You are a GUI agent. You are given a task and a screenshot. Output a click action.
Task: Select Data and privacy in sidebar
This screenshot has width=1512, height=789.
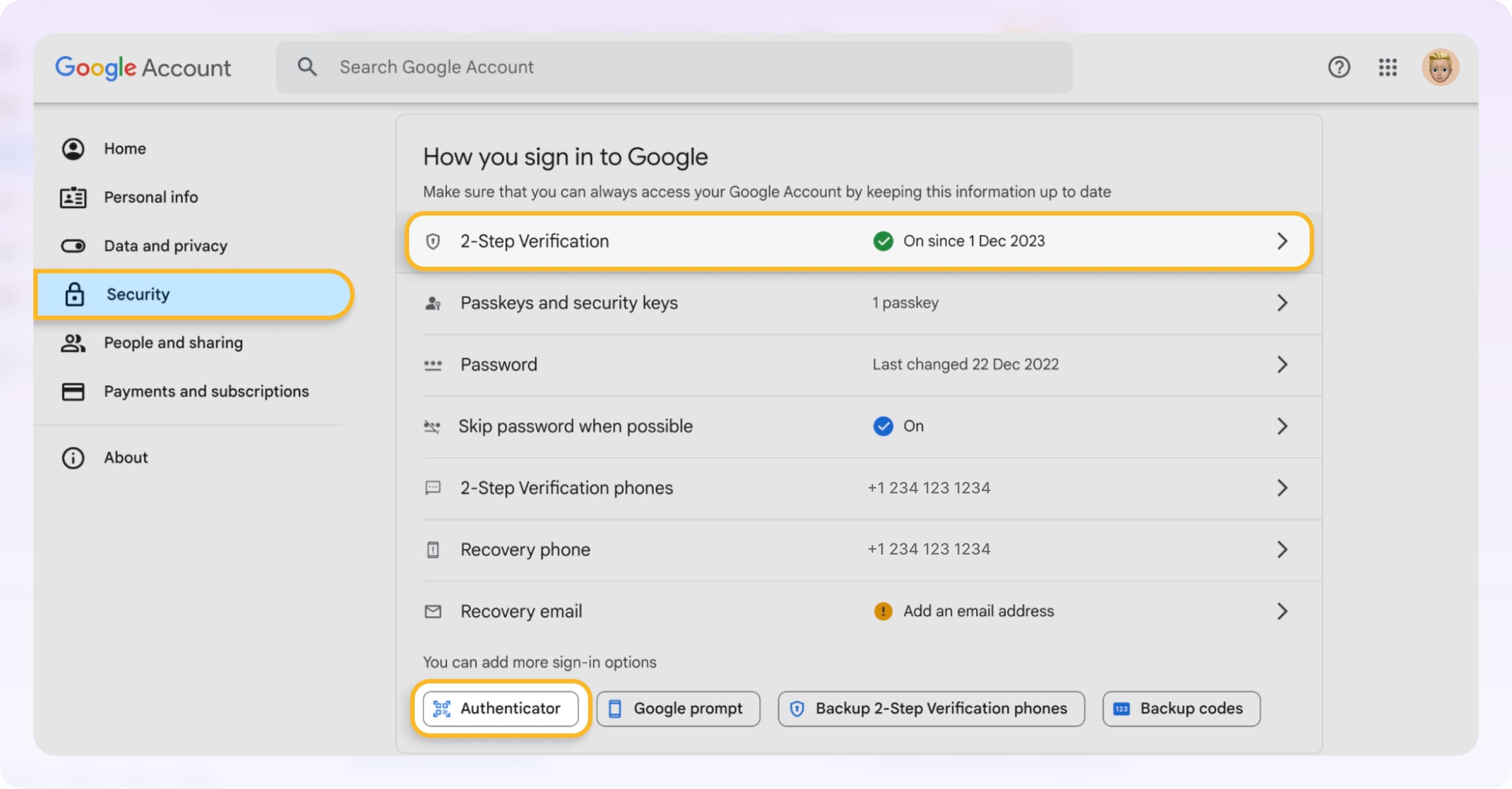click(x=166, y=246)
